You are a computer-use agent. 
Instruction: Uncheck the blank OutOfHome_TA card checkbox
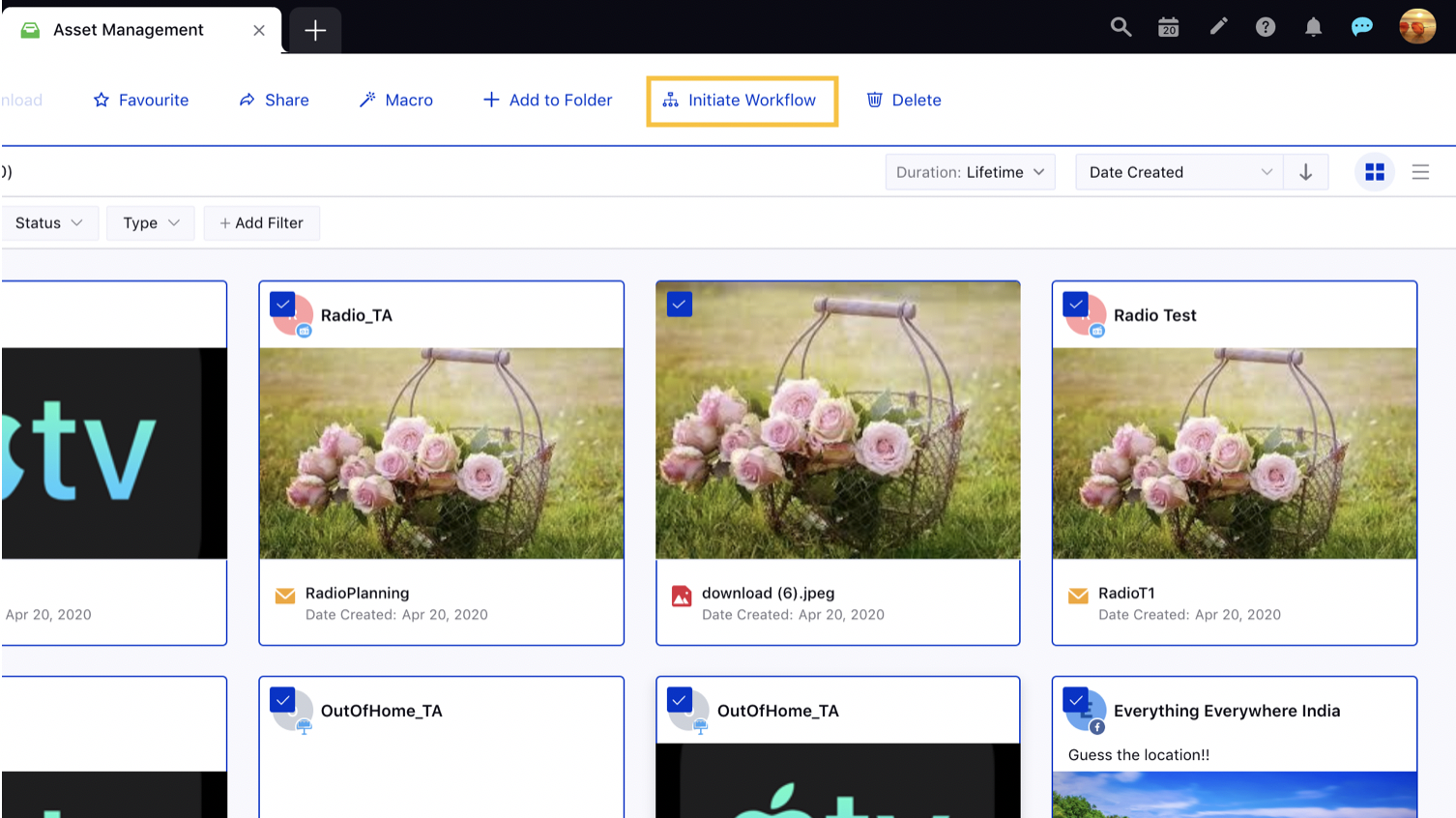pyautogui.click(x=282, y=699)
